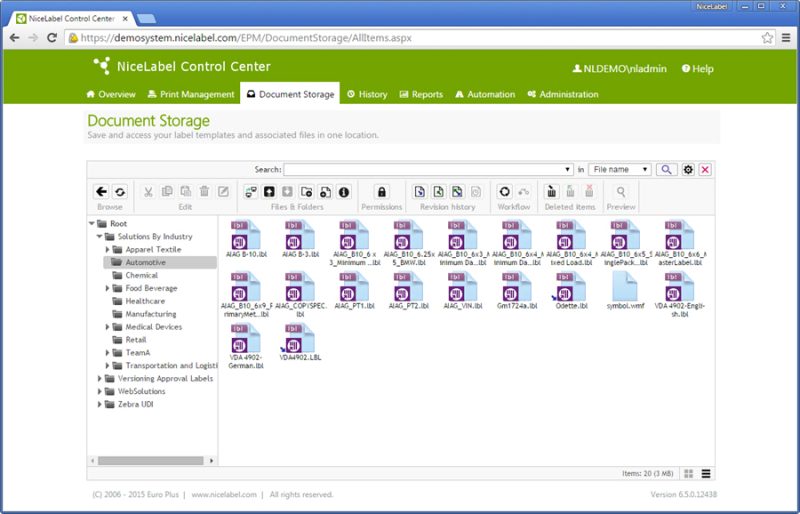Open the Administration tab
Viewport: 800px width, 514px height.
[563, 94]
